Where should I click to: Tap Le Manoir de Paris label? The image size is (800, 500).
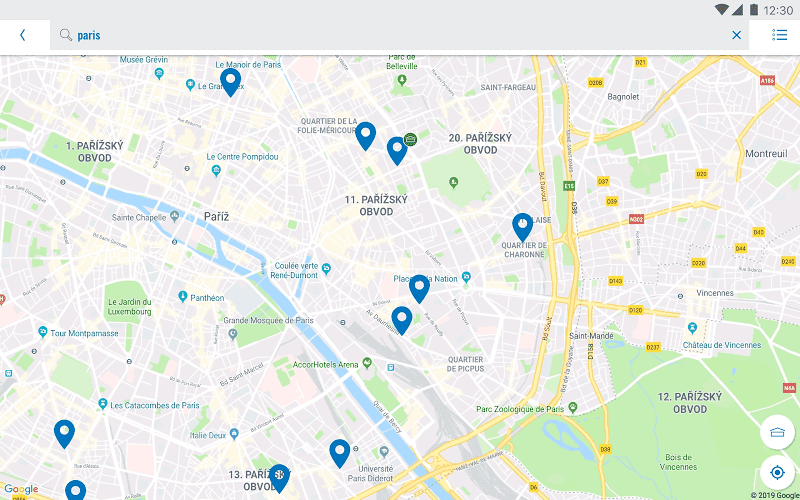pyautogui.click(x=248, y=65)
